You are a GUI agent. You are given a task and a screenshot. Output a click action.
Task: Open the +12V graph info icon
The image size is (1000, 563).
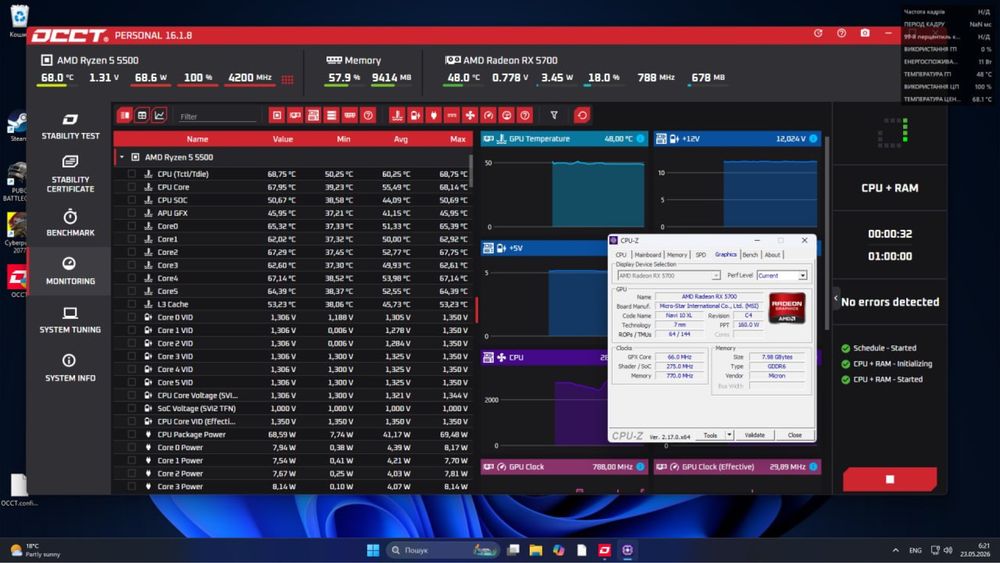(813, 138)
